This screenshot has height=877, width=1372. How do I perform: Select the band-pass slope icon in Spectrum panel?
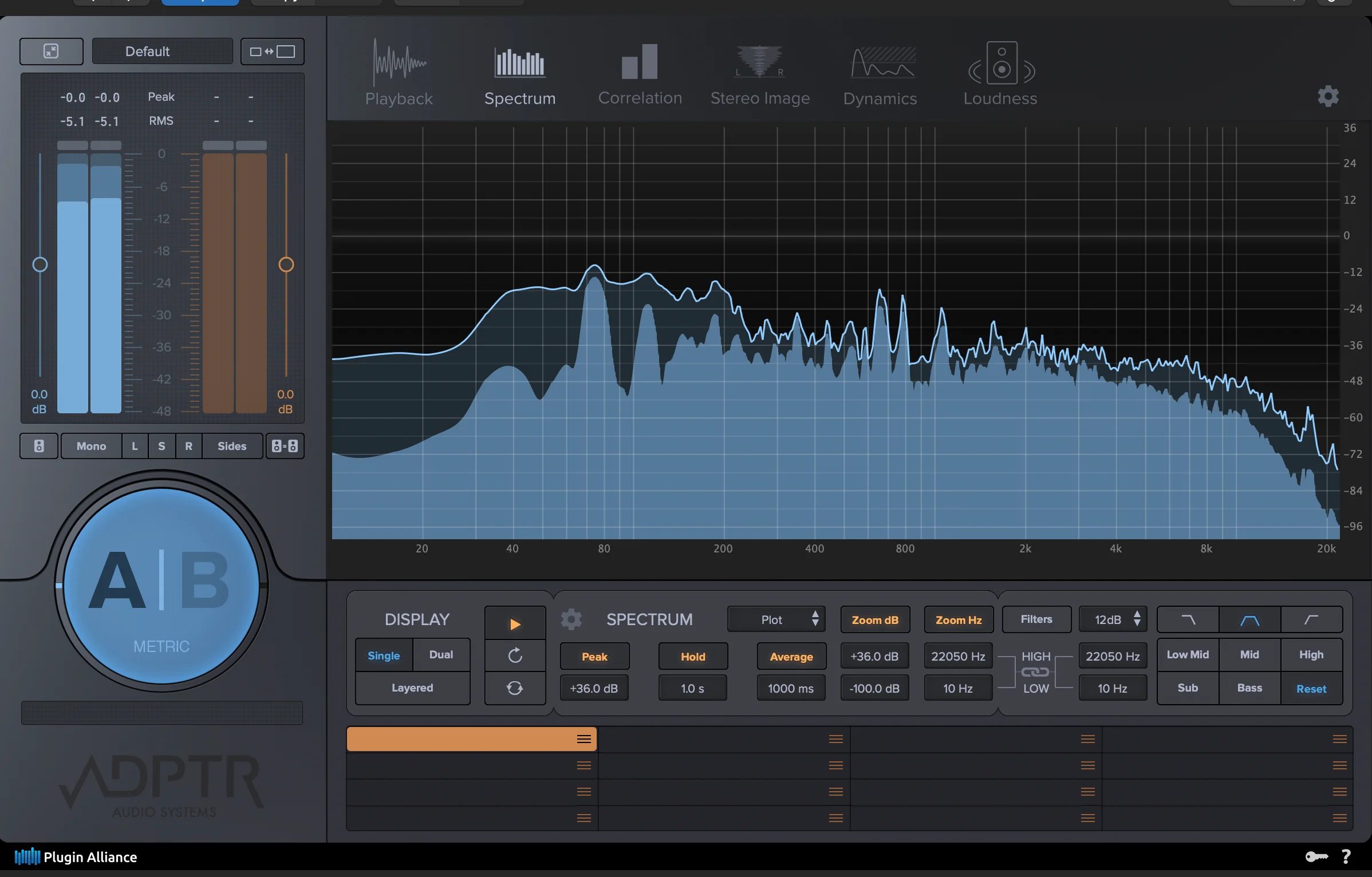click(1249, 619)
